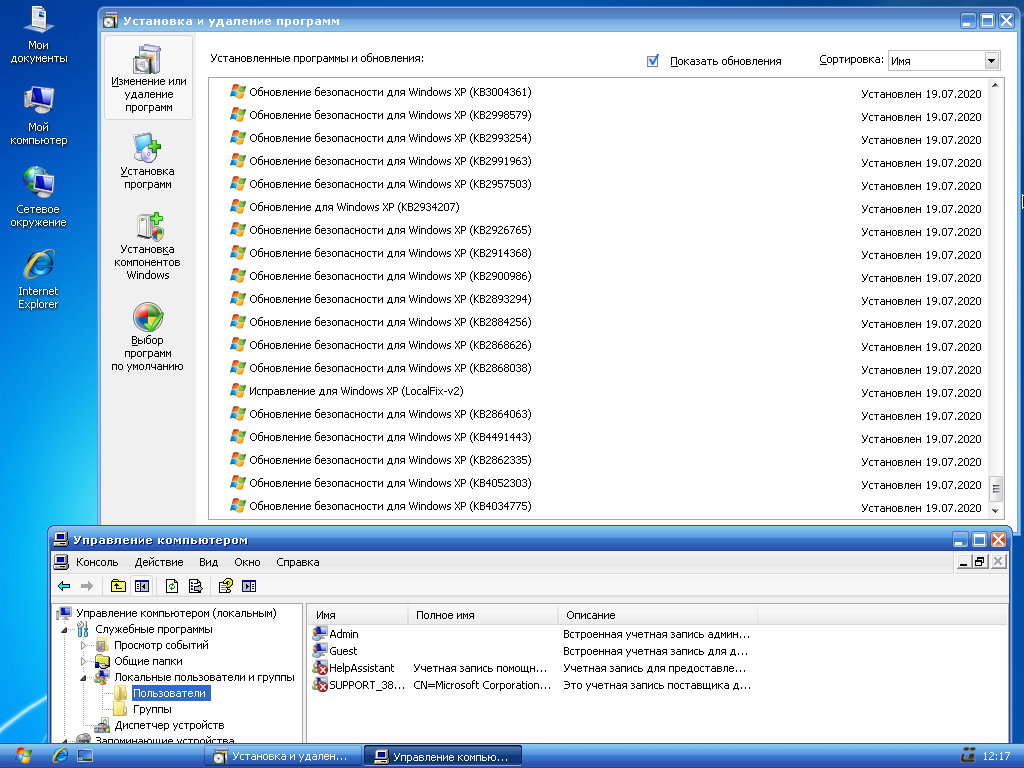1024x768 pixels.
Task: Click the system tray icon beside the clock
Action: point(968,756)
